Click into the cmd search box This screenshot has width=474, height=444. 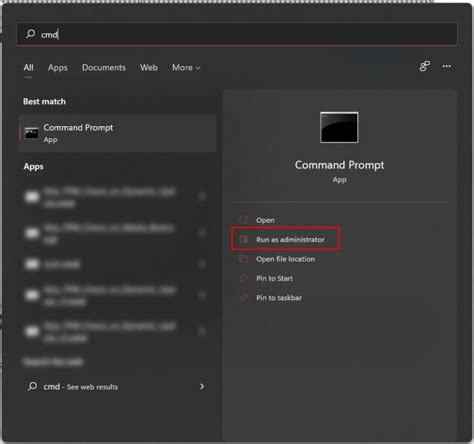point(237,34)
